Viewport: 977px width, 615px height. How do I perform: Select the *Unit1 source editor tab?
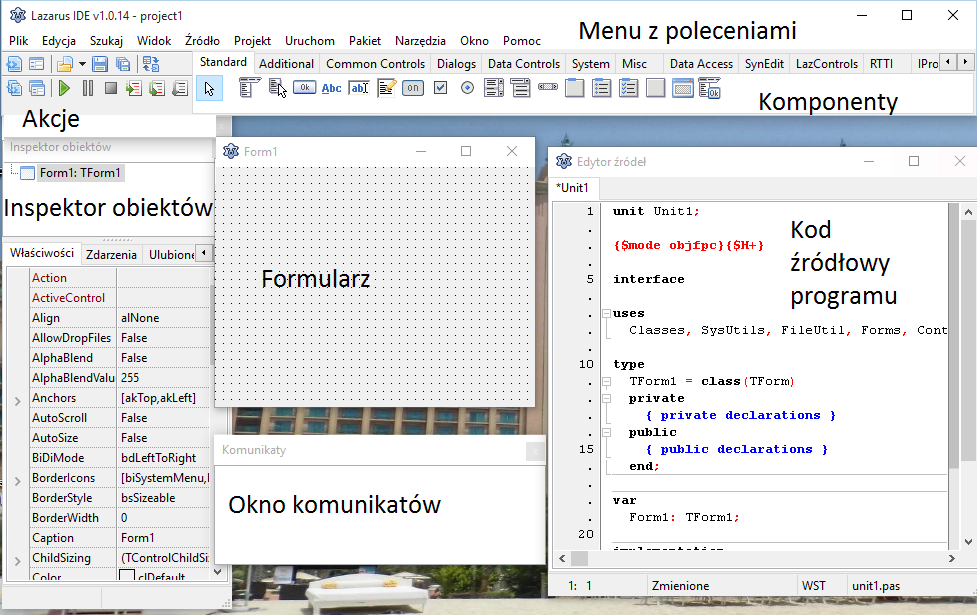(575, 188)
